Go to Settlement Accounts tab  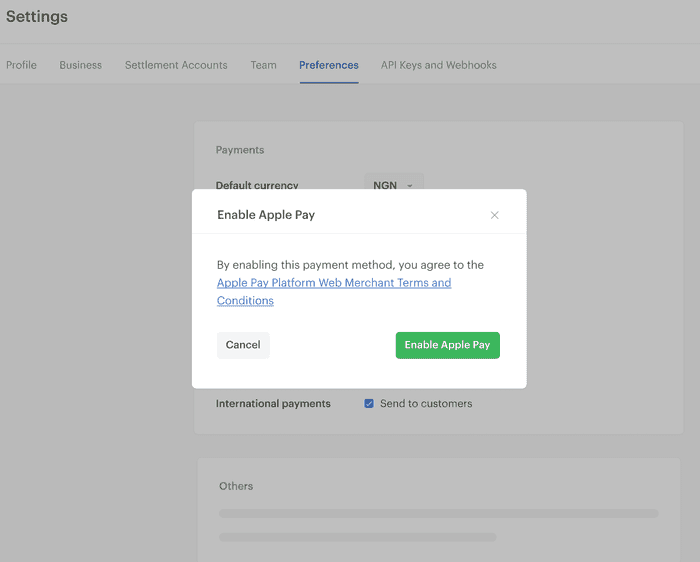(x=176, y=65)
